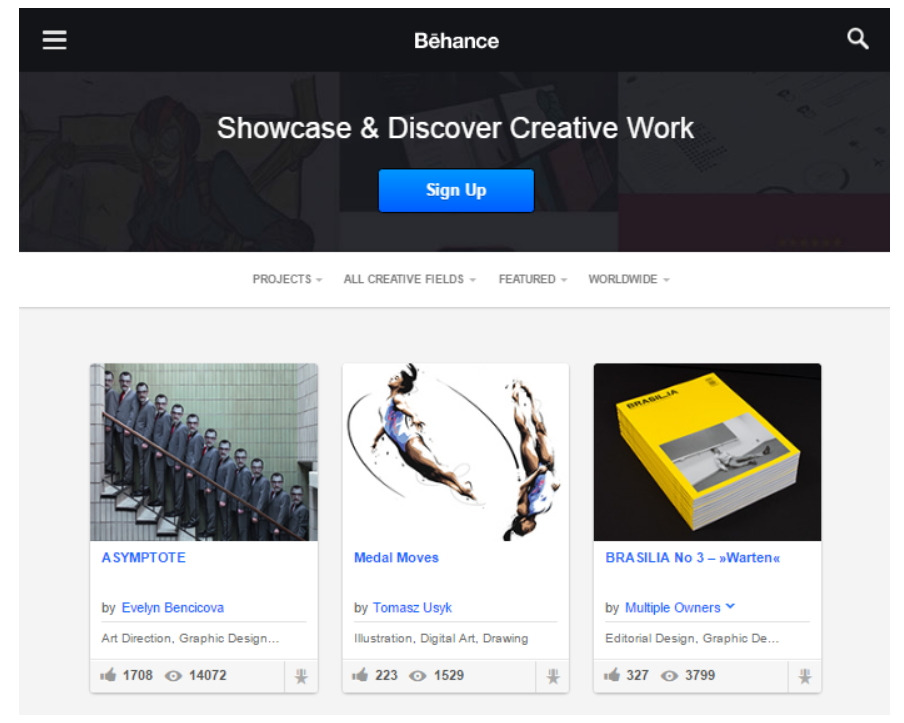Click the Art Direction, Graphic Design fields text
This screenshot has height=723, width=904.
pyautogui.click(x=190, y=638)
